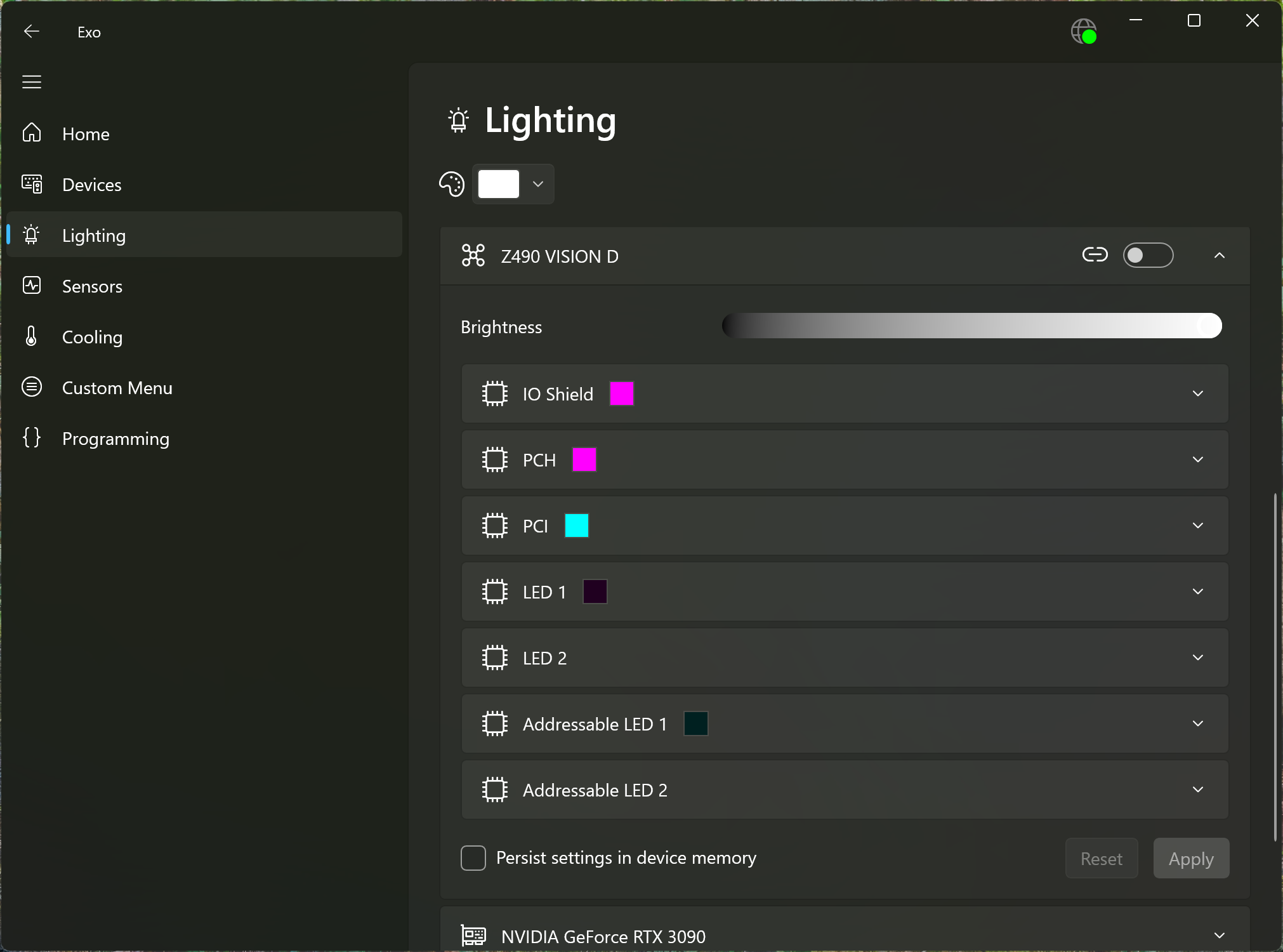Viewport: 1283px width, 952px height.
Task: Click the Devices section icon
Action: tap(31, 184)
